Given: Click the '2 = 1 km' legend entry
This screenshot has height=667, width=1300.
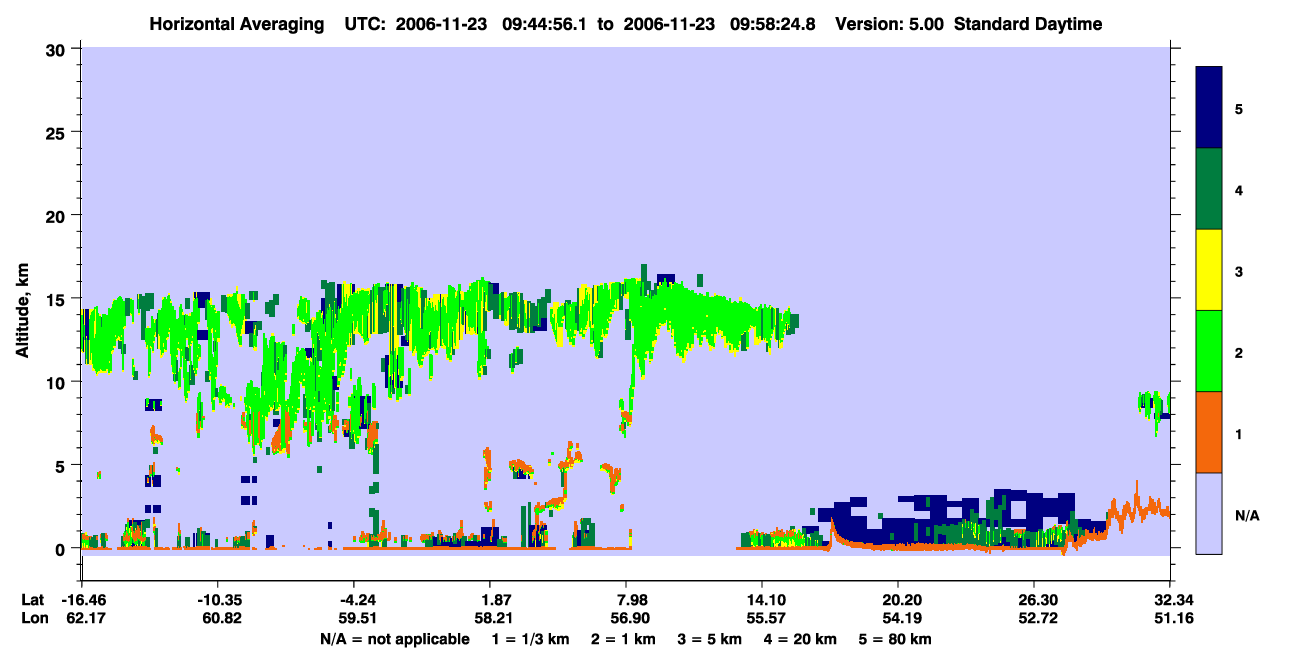Looking at the screenshot, I should click(x=624, y=639).
